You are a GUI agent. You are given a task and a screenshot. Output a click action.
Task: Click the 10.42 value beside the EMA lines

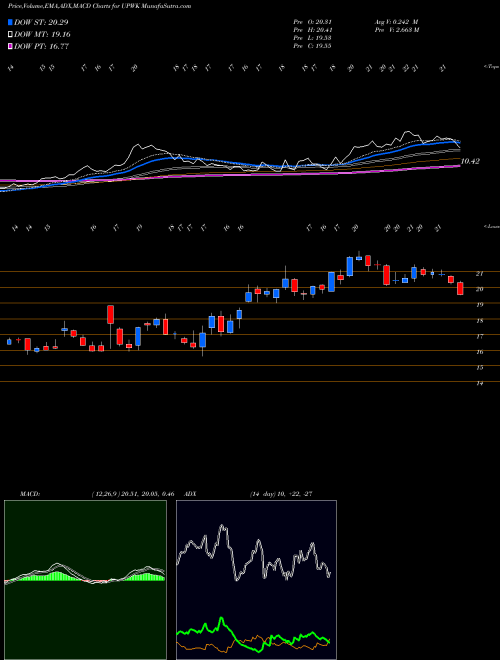coord(470,161)
